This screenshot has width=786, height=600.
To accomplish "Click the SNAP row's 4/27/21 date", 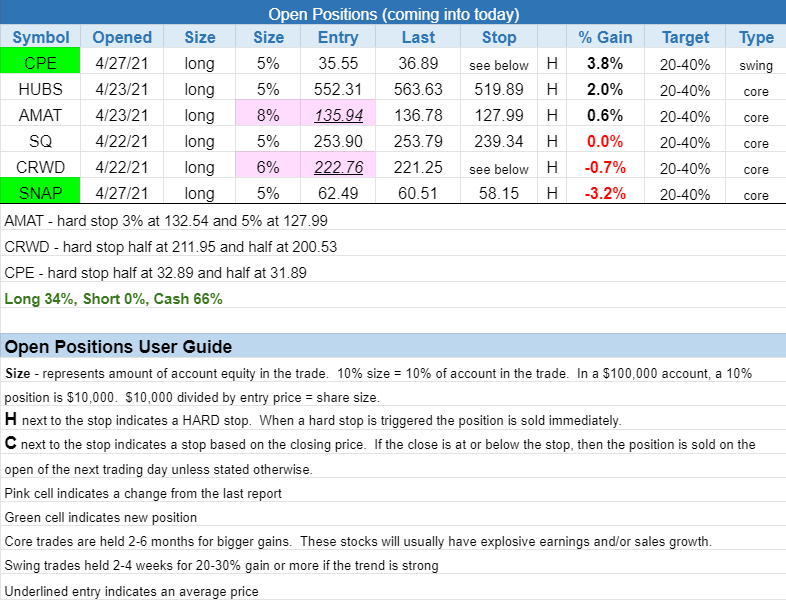I will (x=122, y=193).
